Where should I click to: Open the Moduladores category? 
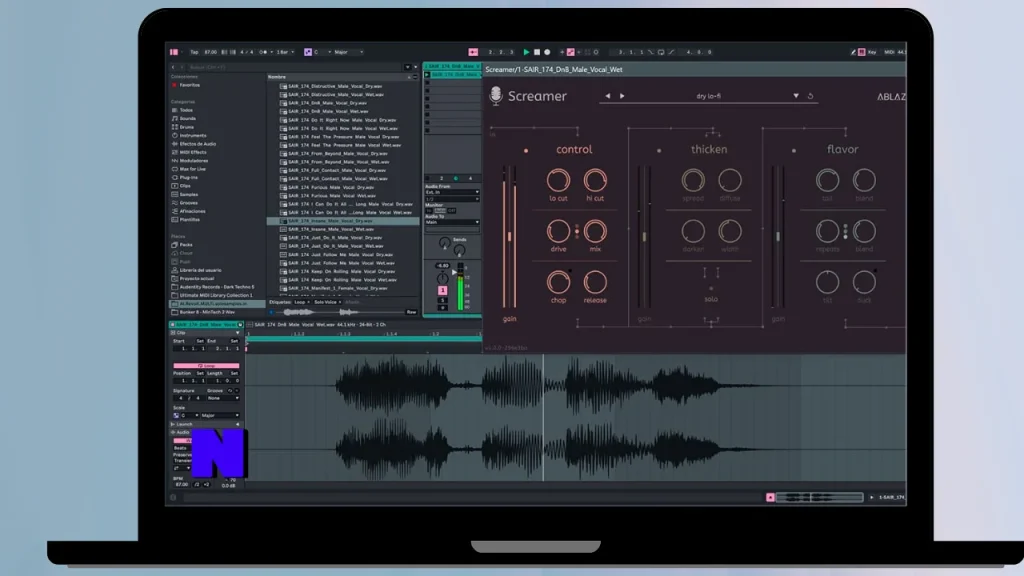pos(194,161)
